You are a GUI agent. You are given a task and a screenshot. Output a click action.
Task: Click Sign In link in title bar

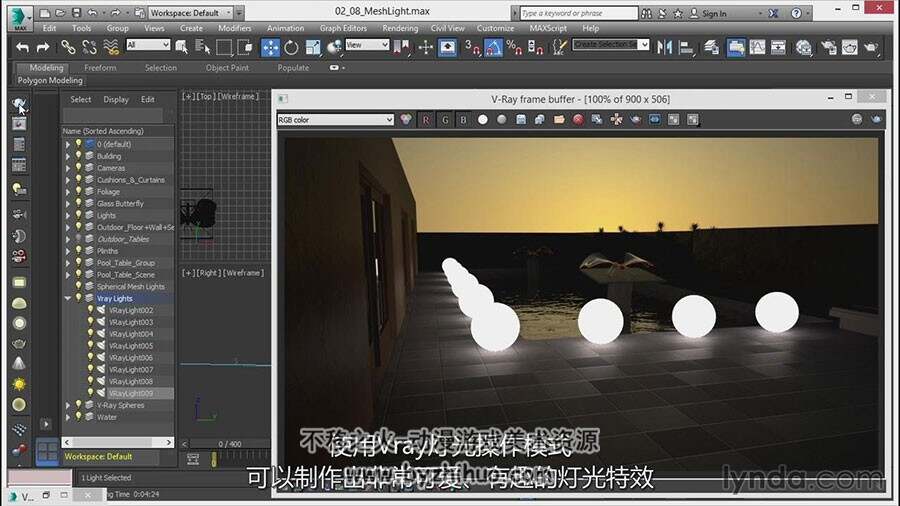pos(714,13)
